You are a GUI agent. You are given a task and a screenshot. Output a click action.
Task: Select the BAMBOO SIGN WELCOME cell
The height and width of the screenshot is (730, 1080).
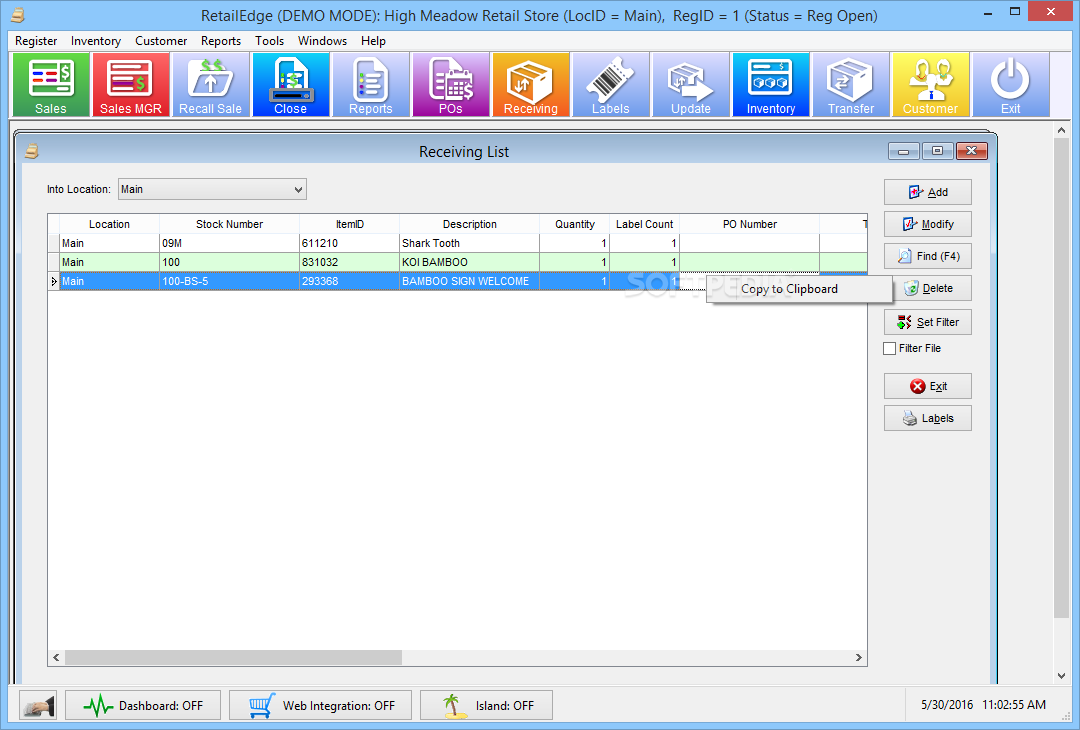pyautogui.click(x=469, y=281)
